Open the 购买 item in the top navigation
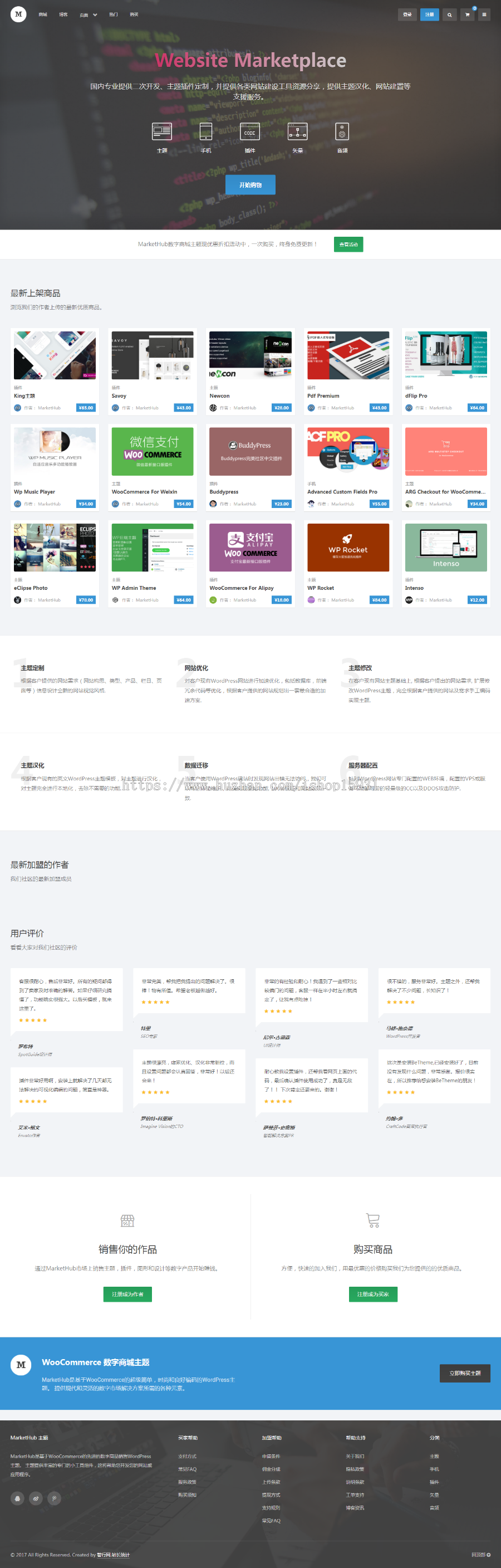Image resolution: width=501 pixels, height=1568 pixels. 134,14
